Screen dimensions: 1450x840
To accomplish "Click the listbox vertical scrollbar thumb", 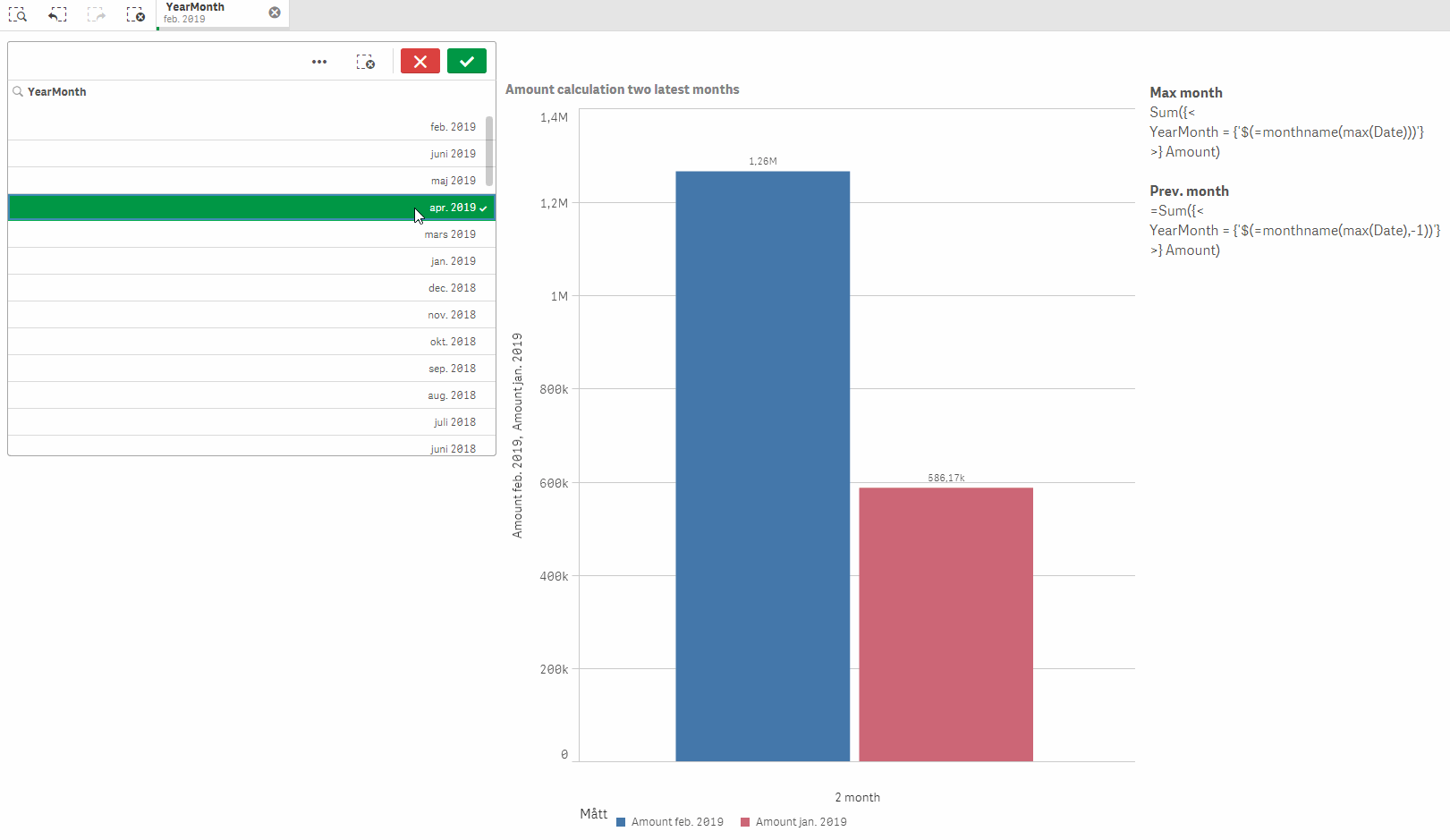I will pos(489,150).
